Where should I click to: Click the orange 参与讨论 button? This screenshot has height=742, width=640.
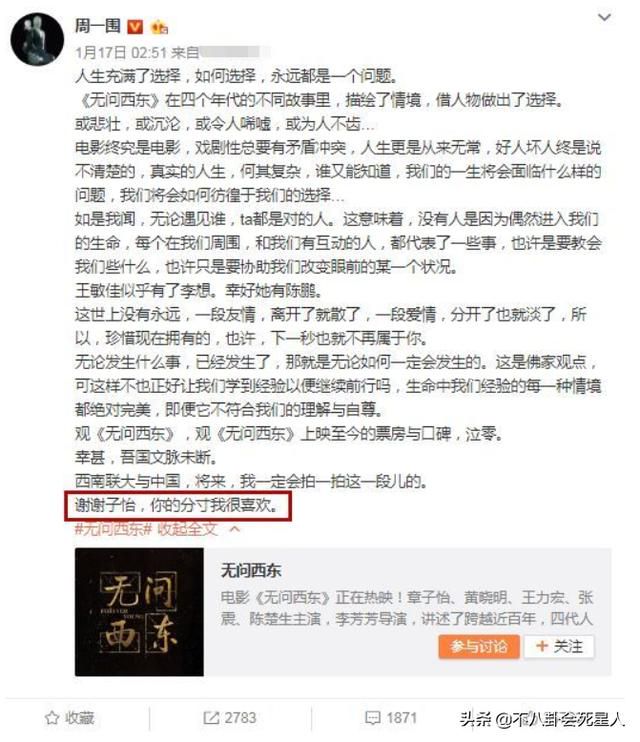(479, 646)
